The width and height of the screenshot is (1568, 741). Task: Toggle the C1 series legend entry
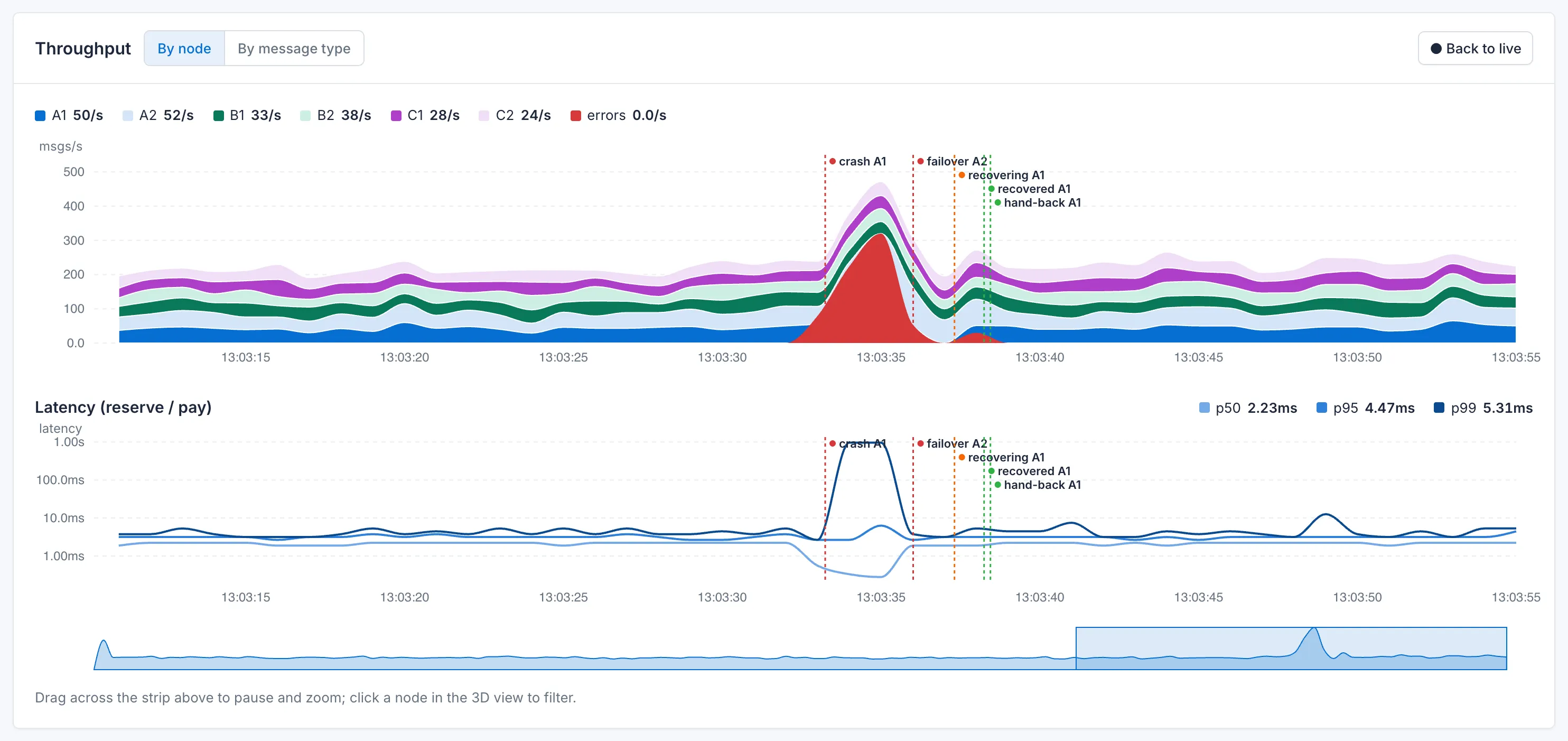[425, 115]
